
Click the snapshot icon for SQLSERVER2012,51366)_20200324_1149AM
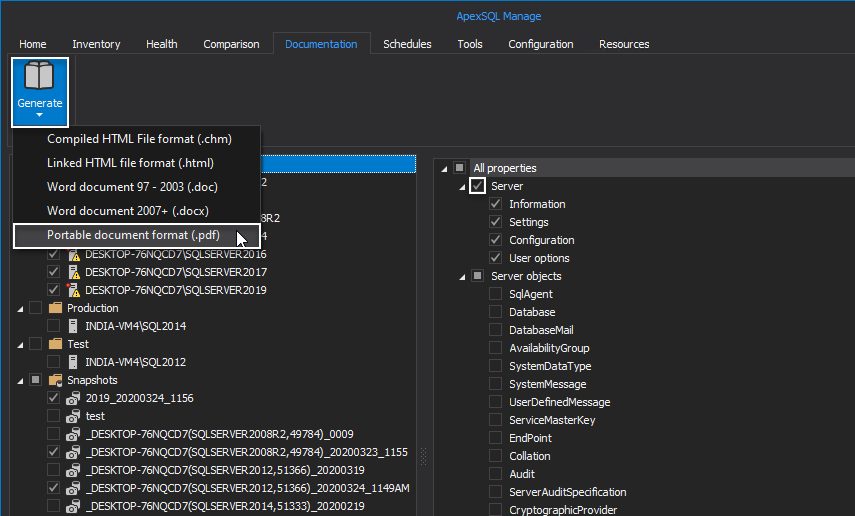[73, 488]
